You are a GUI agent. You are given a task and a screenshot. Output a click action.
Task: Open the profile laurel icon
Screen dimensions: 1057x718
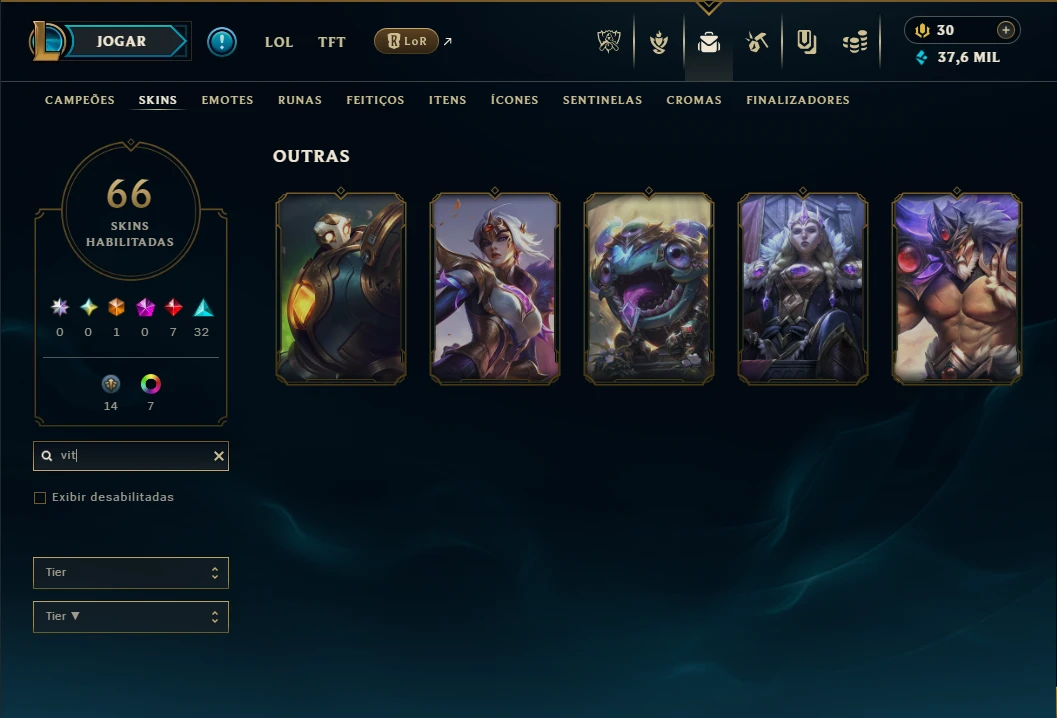click(x=659, y=42)
